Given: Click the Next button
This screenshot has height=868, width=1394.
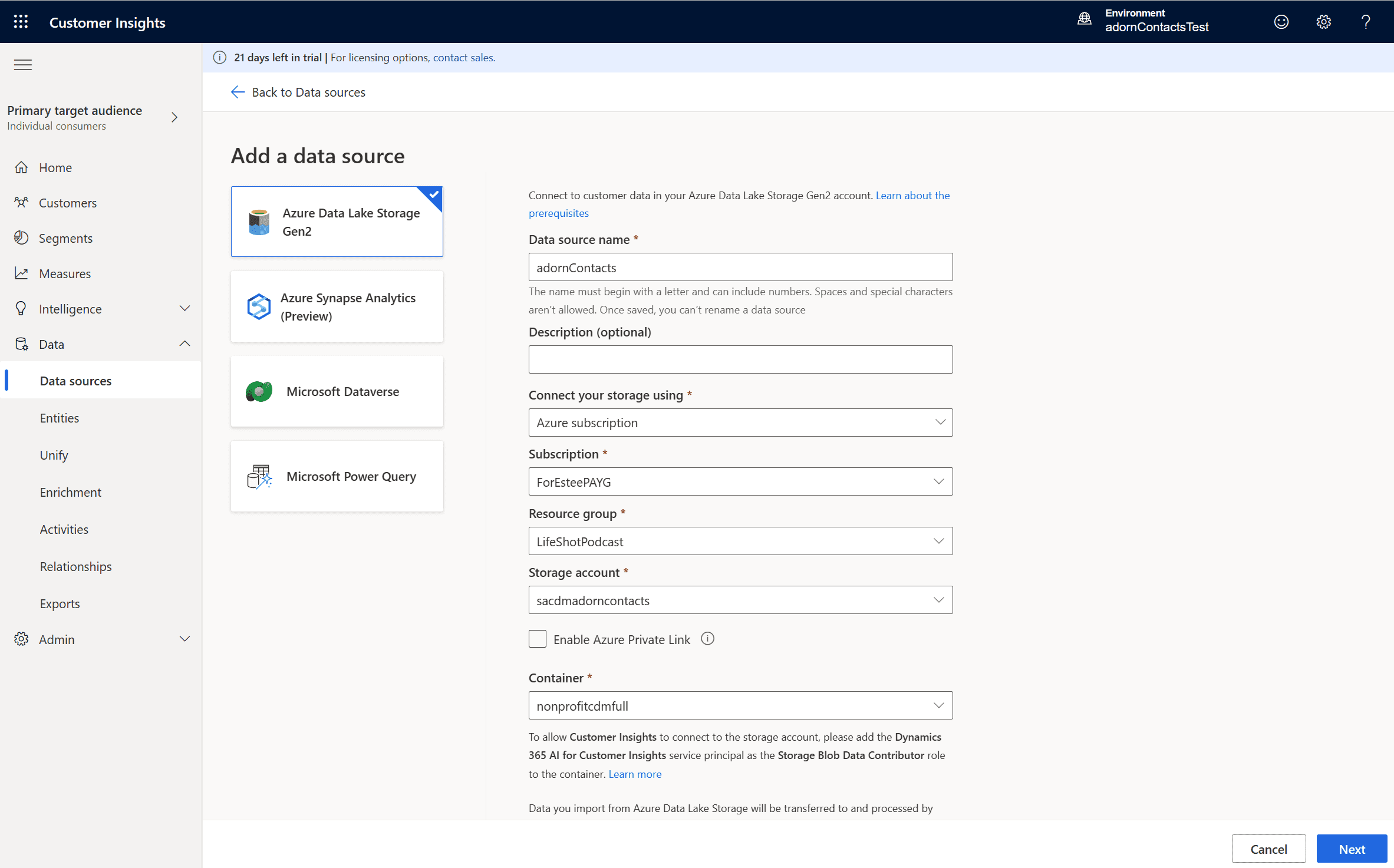Looking at the screenshot, I should click(1351, 849).
